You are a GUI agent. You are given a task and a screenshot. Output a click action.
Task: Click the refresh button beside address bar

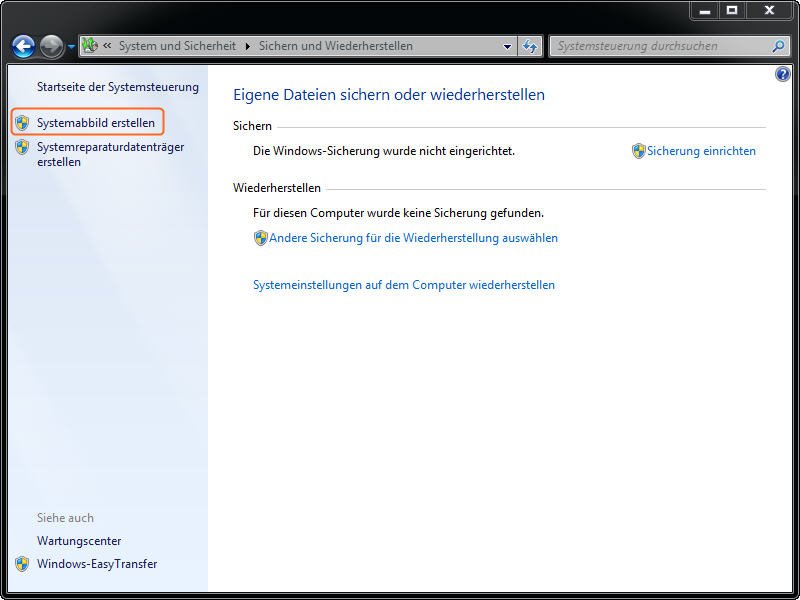point(530,46)
